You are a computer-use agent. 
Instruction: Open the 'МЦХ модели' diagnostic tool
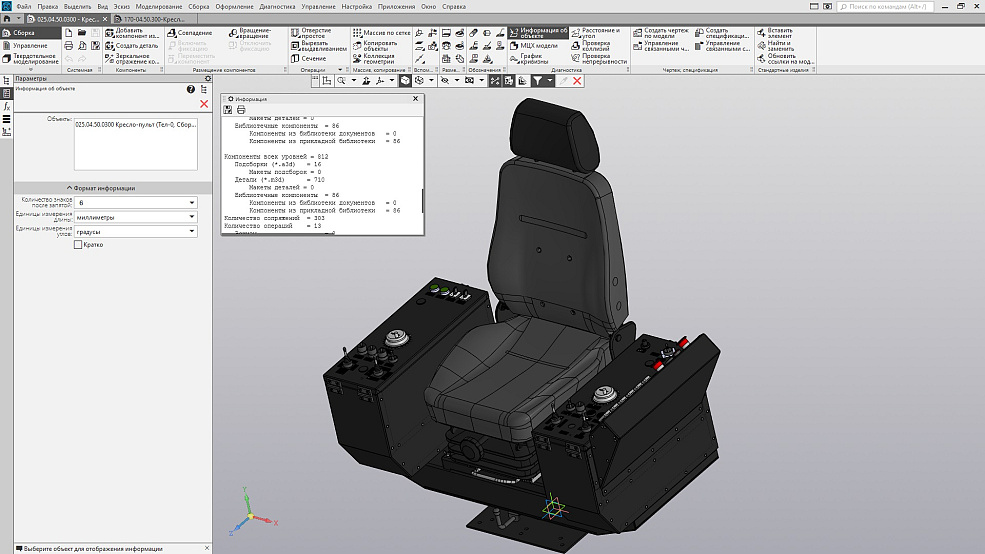click(x=534, y=46)
